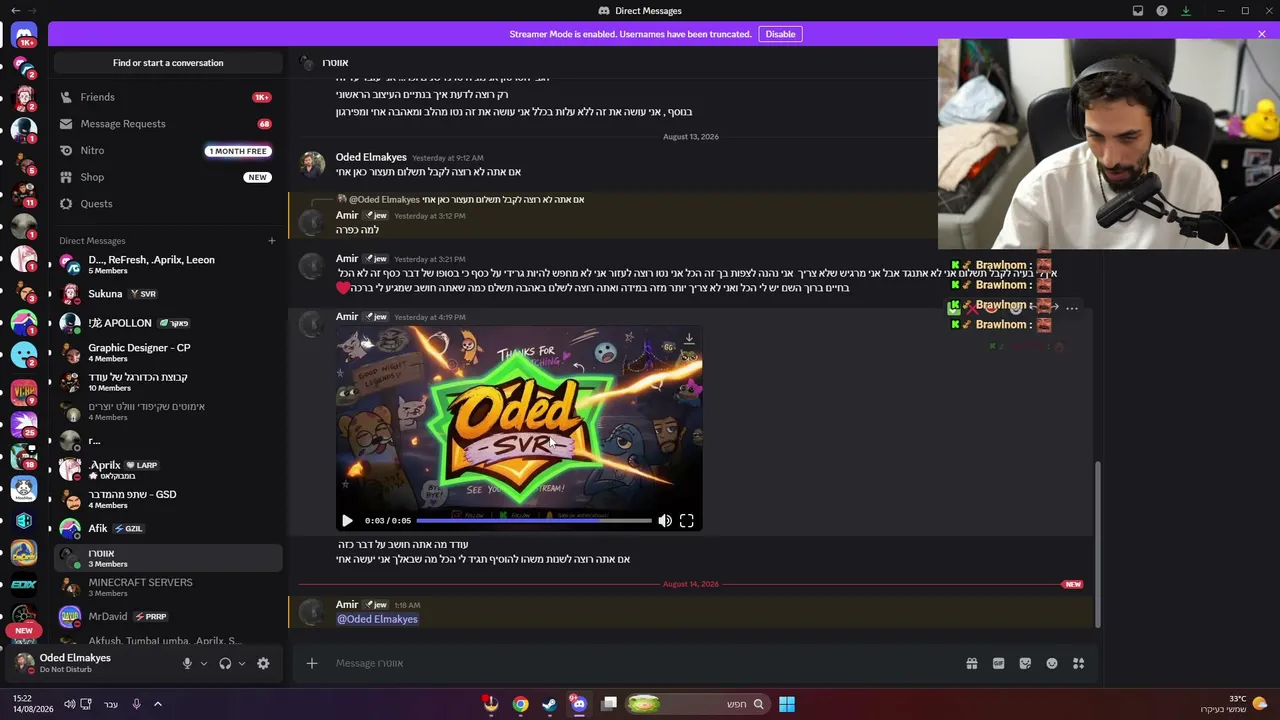Open the MrDavid conversation
The width and height of the screenshot is (1280, 720).
click(x=166, y=616)
